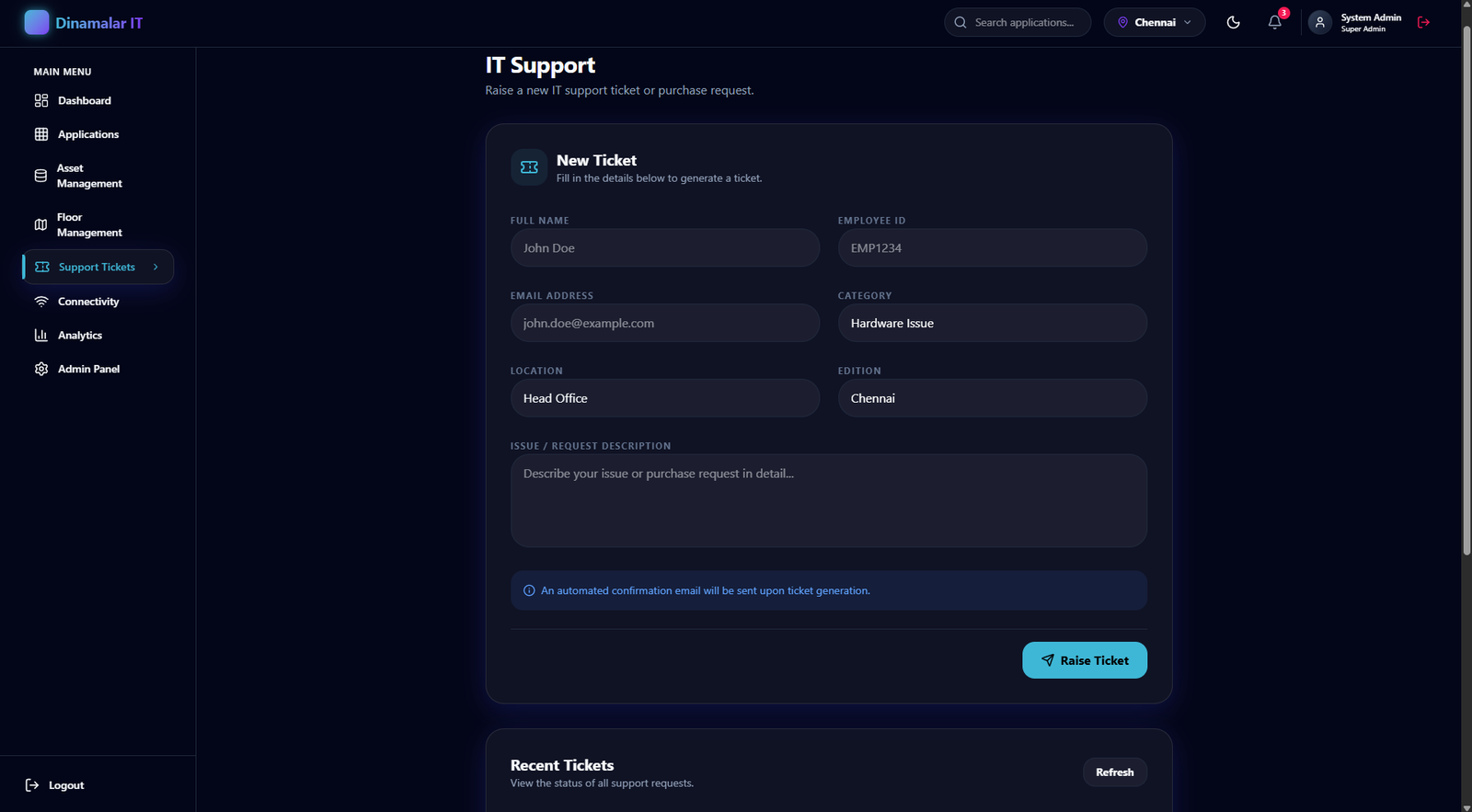This screenshot has width=1472, height=812.
Task: Click the red notification count badge
Action: coord(1283,13)
